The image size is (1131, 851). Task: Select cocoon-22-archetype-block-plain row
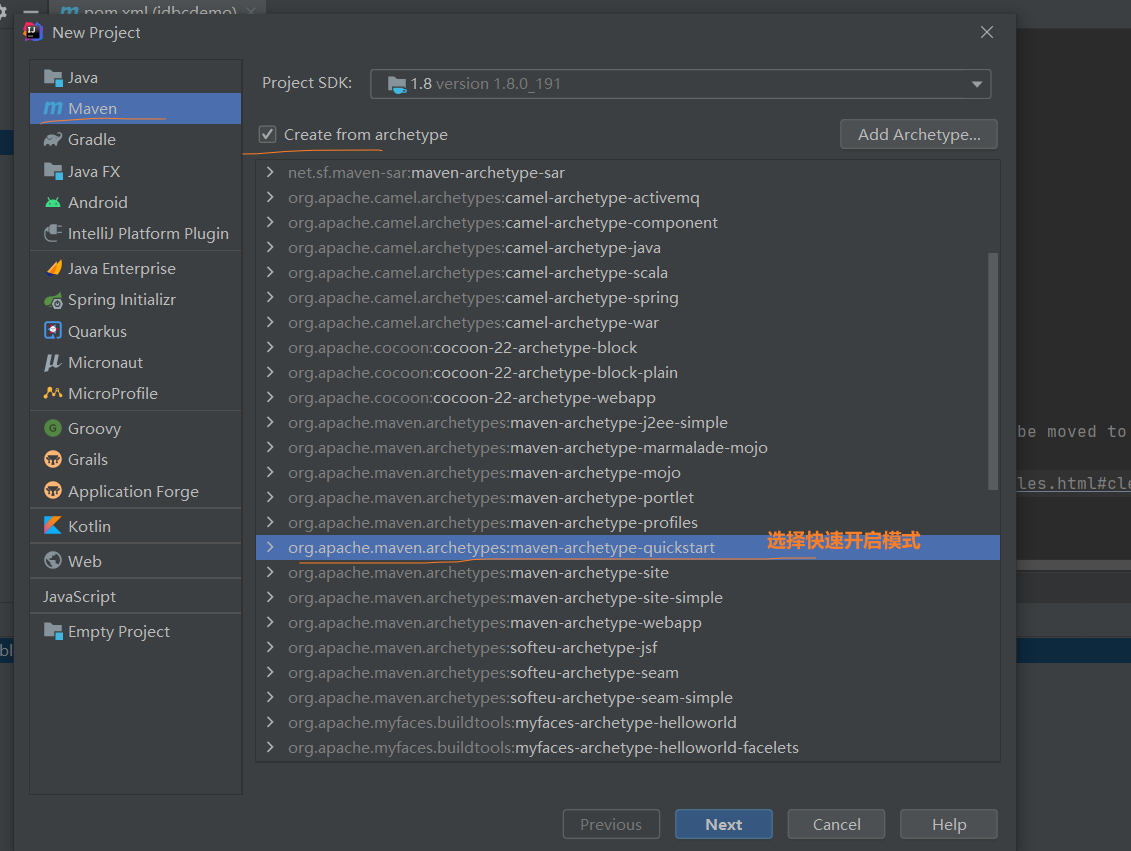(628, 373)
